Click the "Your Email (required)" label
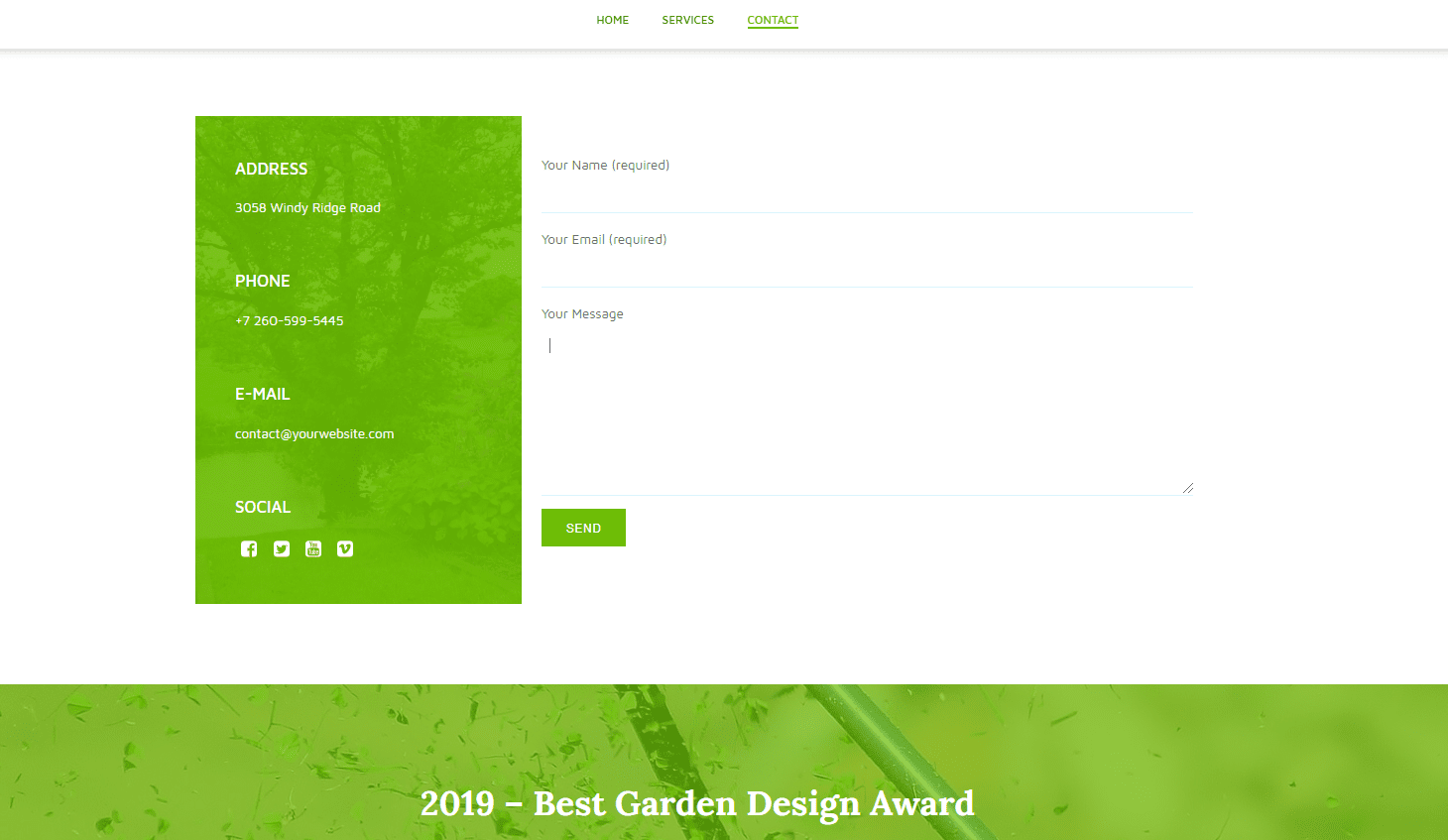The image size is (1448, 840). [603, 240]
